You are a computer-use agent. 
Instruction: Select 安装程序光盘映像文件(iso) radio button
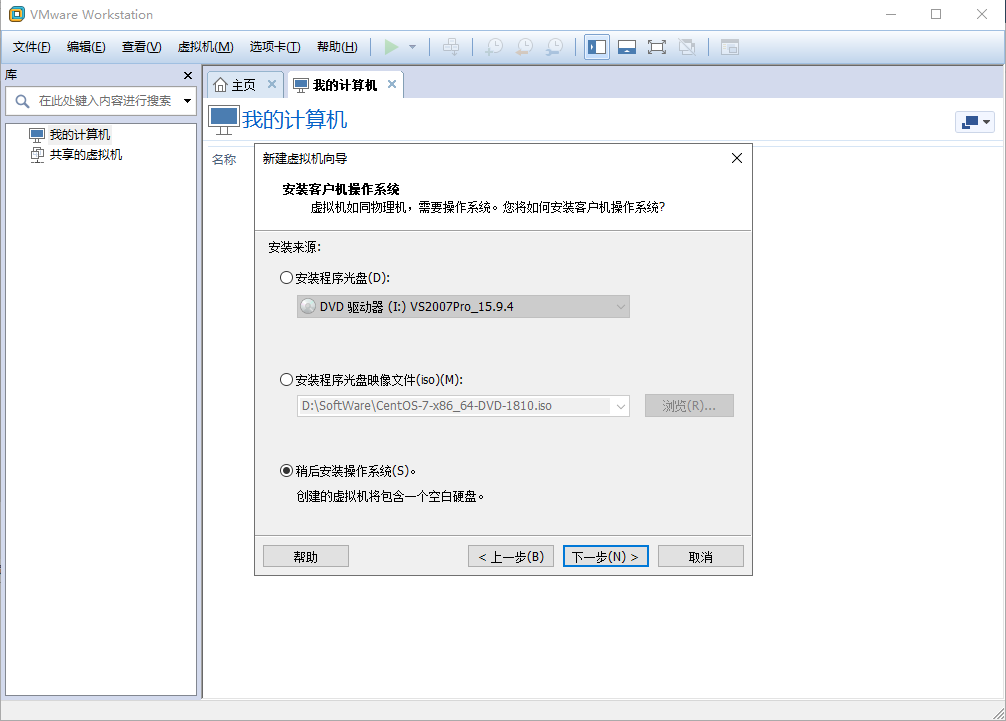click(x=286, y=380)
